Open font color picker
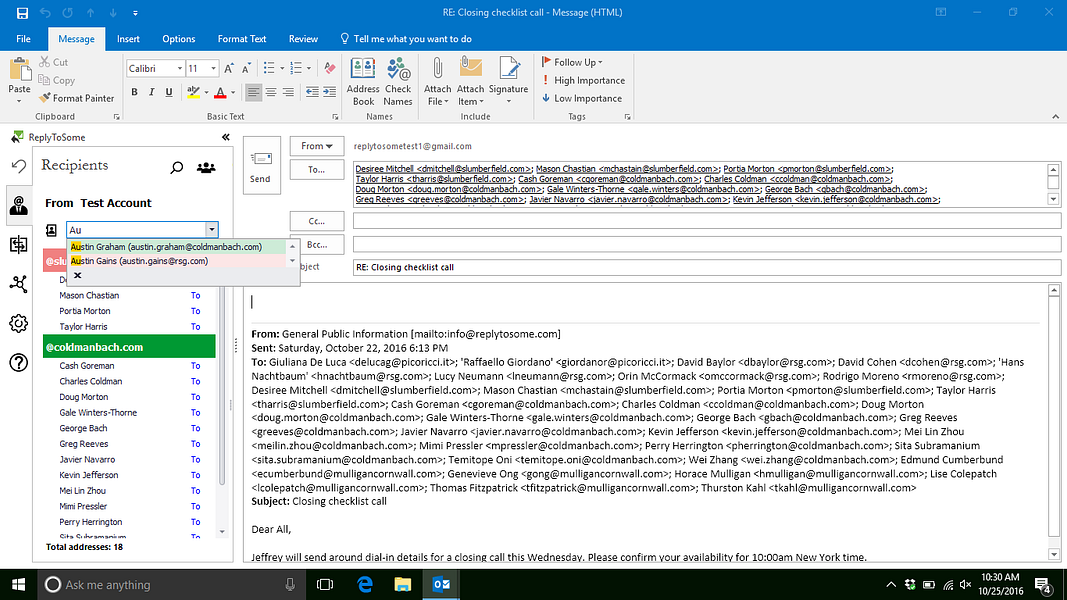 pos(233,92)
